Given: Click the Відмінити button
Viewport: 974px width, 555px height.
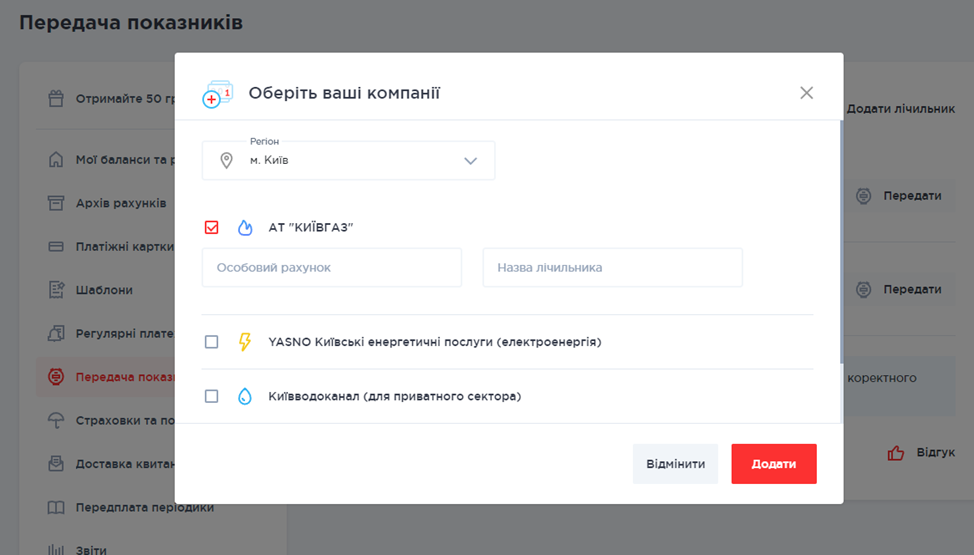Looking at the screenshot, I should [675, 464].
